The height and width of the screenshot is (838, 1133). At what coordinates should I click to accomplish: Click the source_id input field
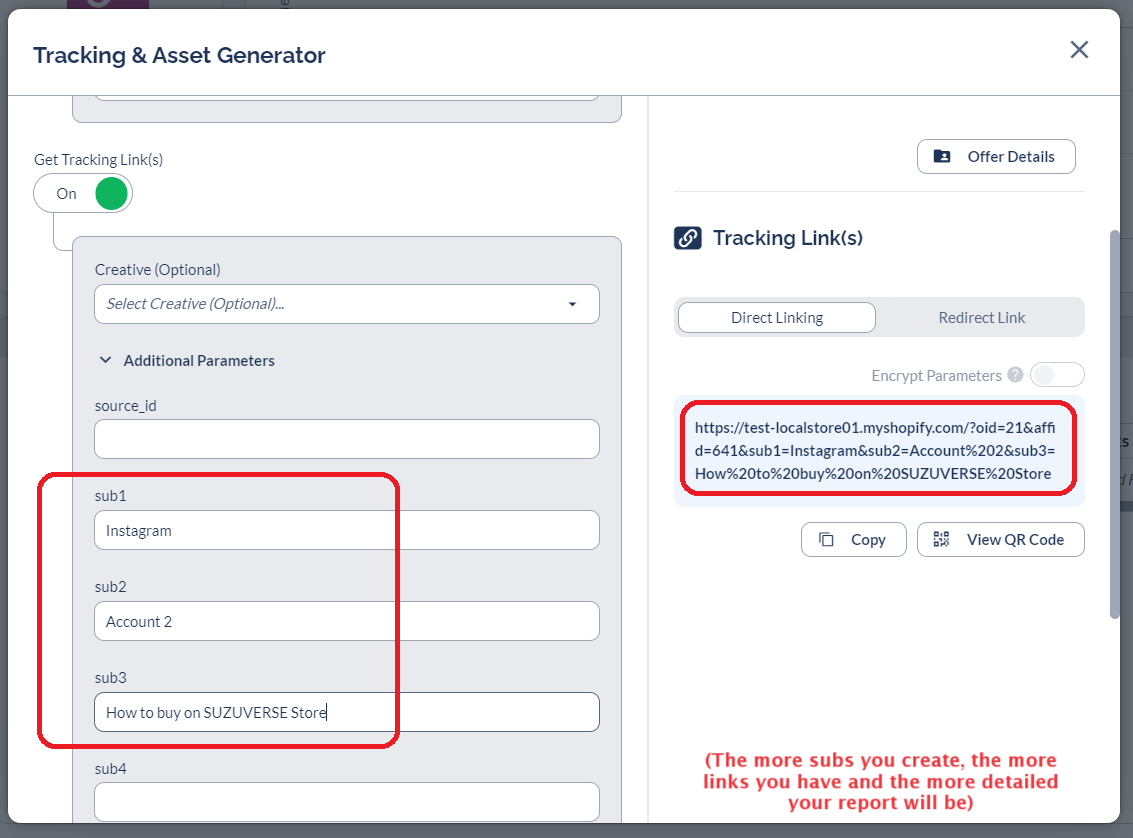346,439
